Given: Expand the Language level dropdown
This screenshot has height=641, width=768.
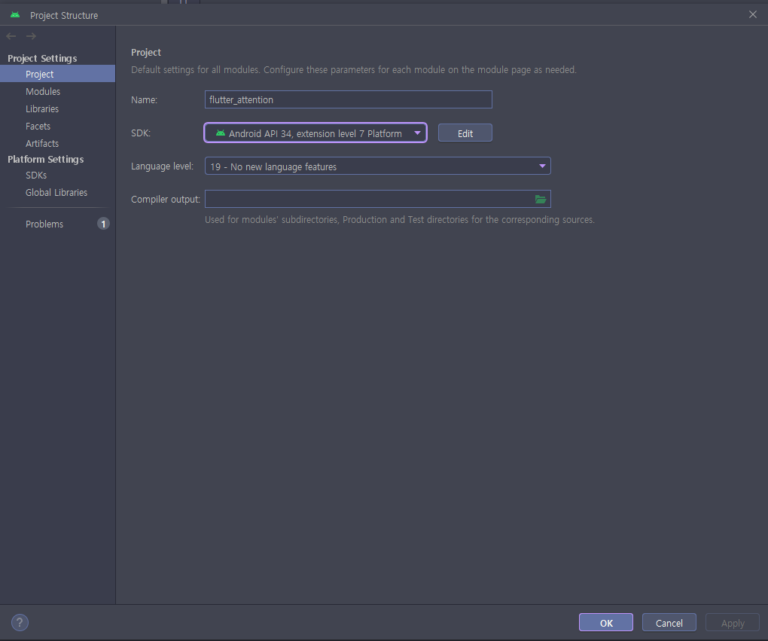Looking at the screenshot, I should click(x=377, y=166).
